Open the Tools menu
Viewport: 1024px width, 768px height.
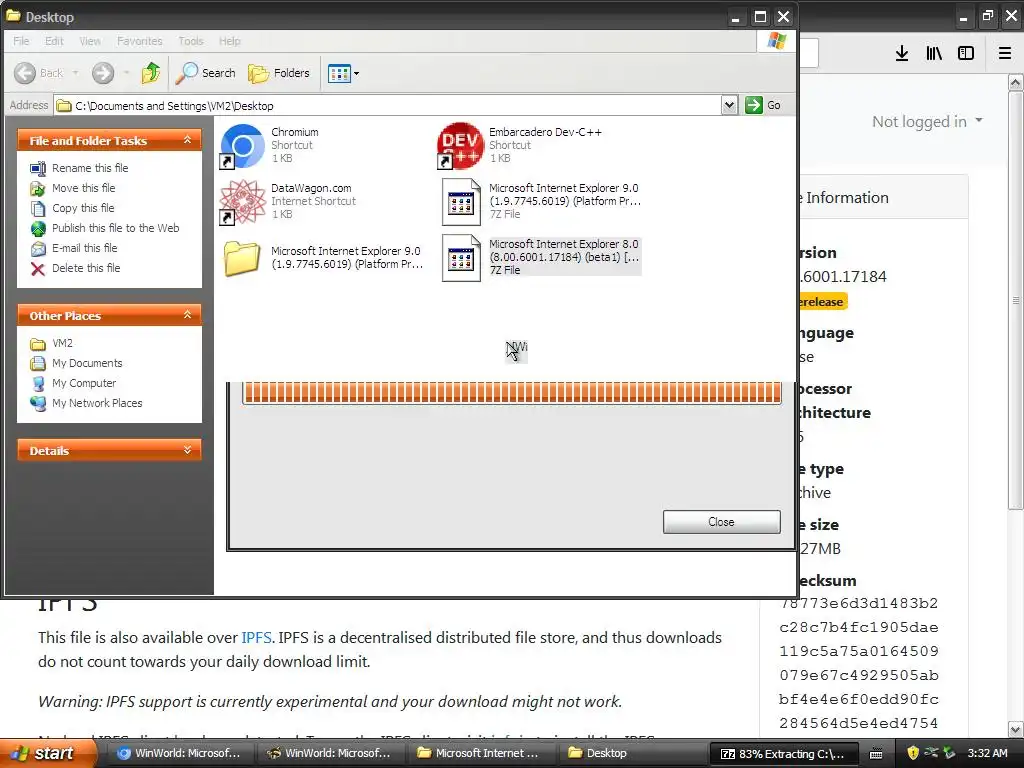[191, 41]
